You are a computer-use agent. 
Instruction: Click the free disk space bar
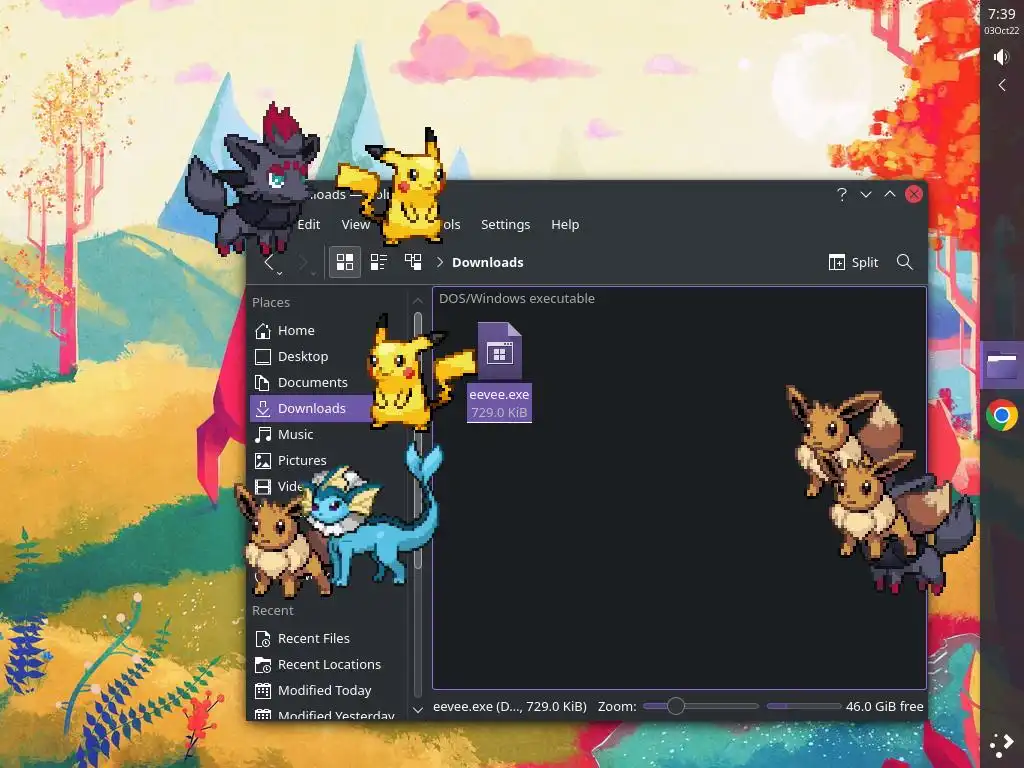pos(803,706)
